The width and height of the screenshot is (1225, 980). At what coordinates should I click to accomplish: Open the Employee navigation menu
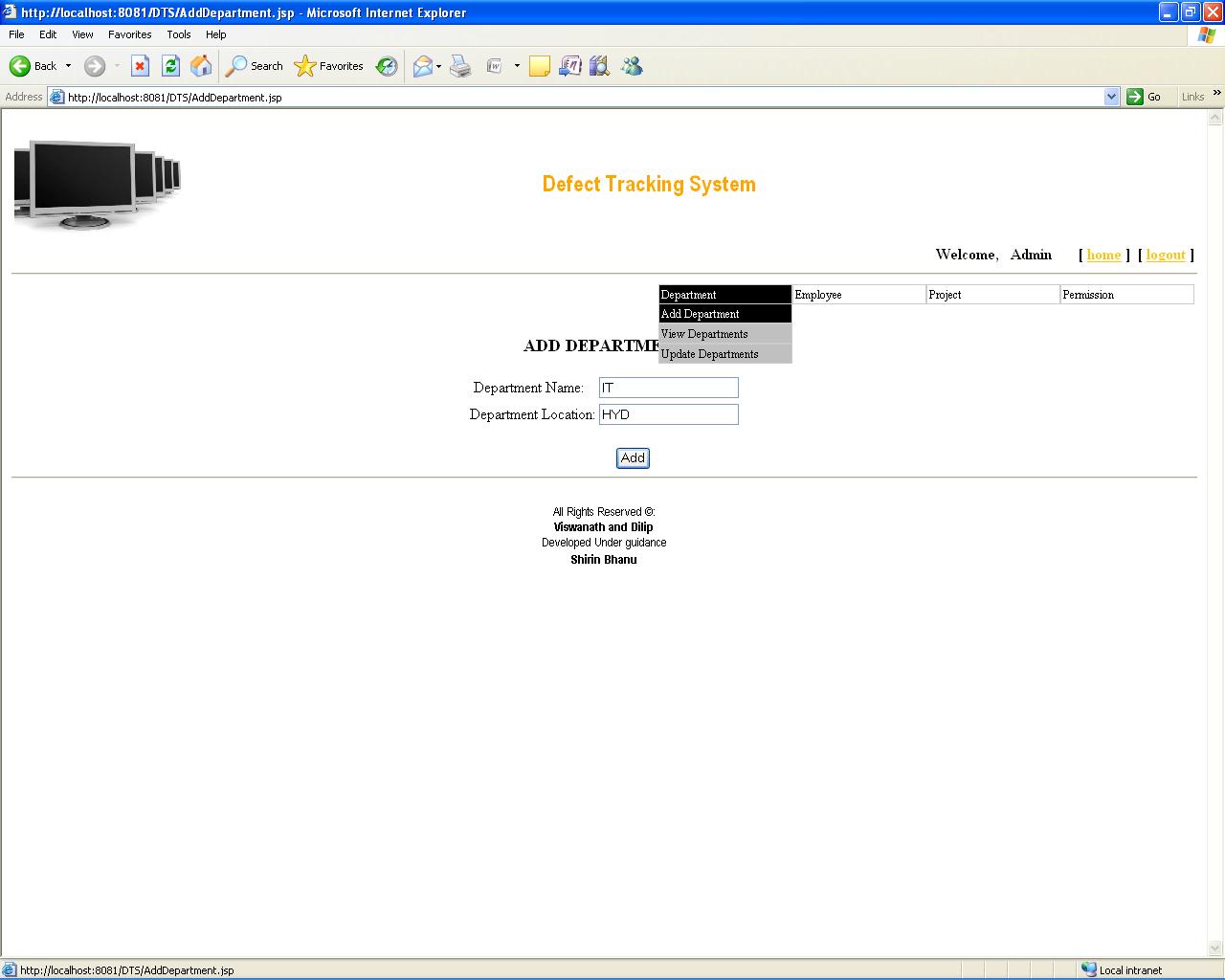coord(859,295)
